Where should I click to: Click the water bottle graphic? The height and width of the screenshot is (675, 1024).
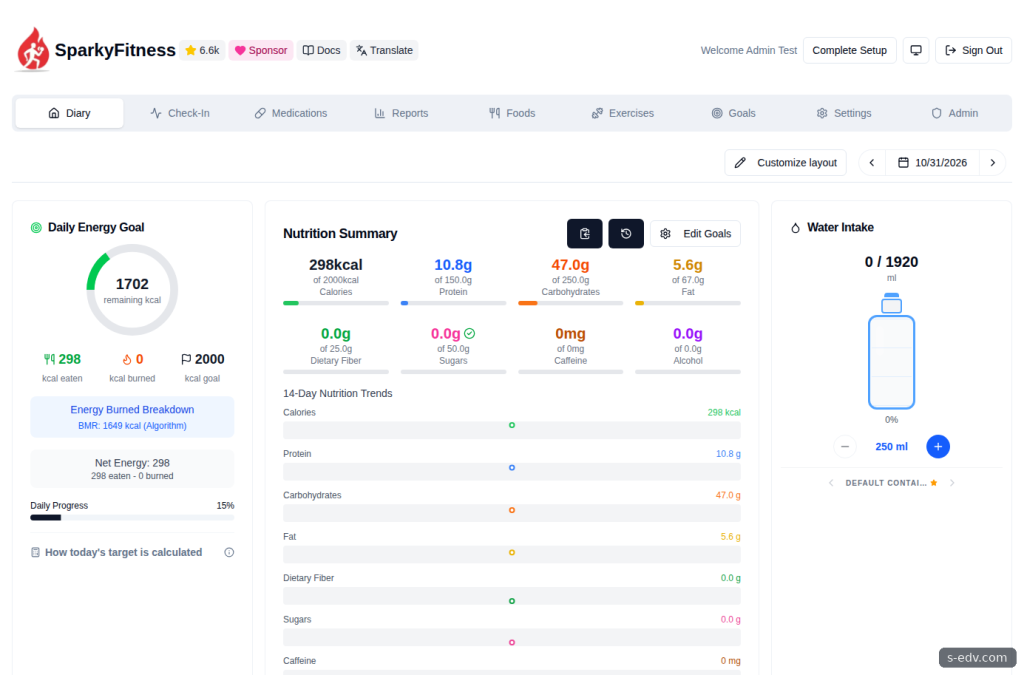tap(891, 351)
